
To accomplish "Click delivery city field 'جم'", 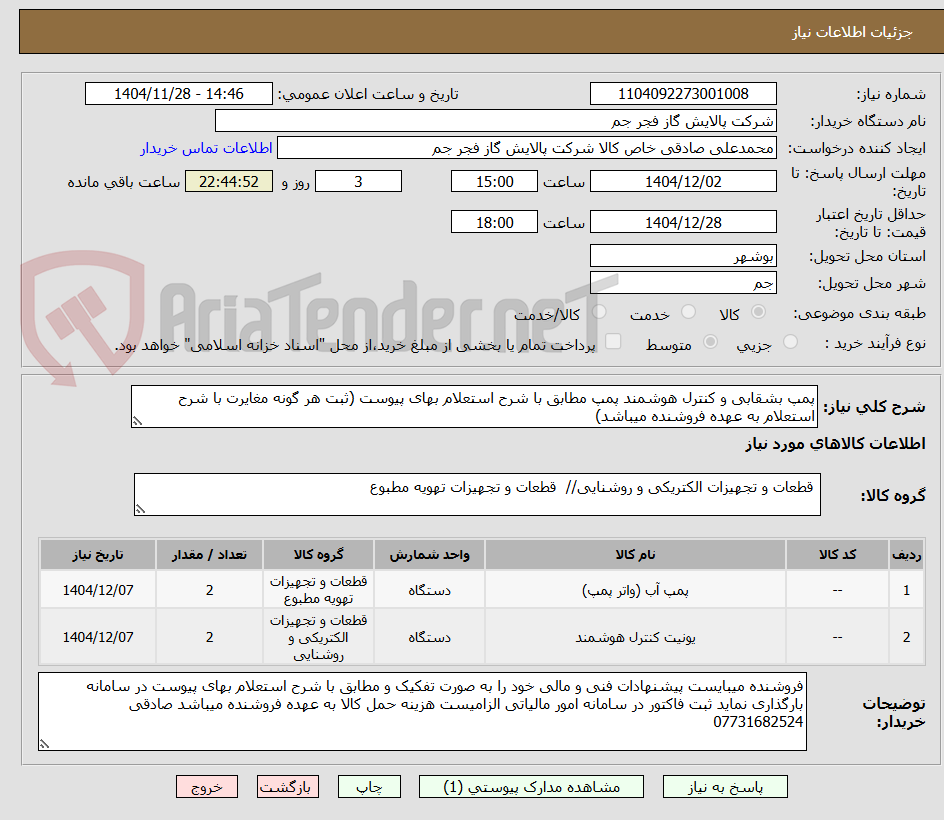I will pyautogui.click(x=683, y=283).
